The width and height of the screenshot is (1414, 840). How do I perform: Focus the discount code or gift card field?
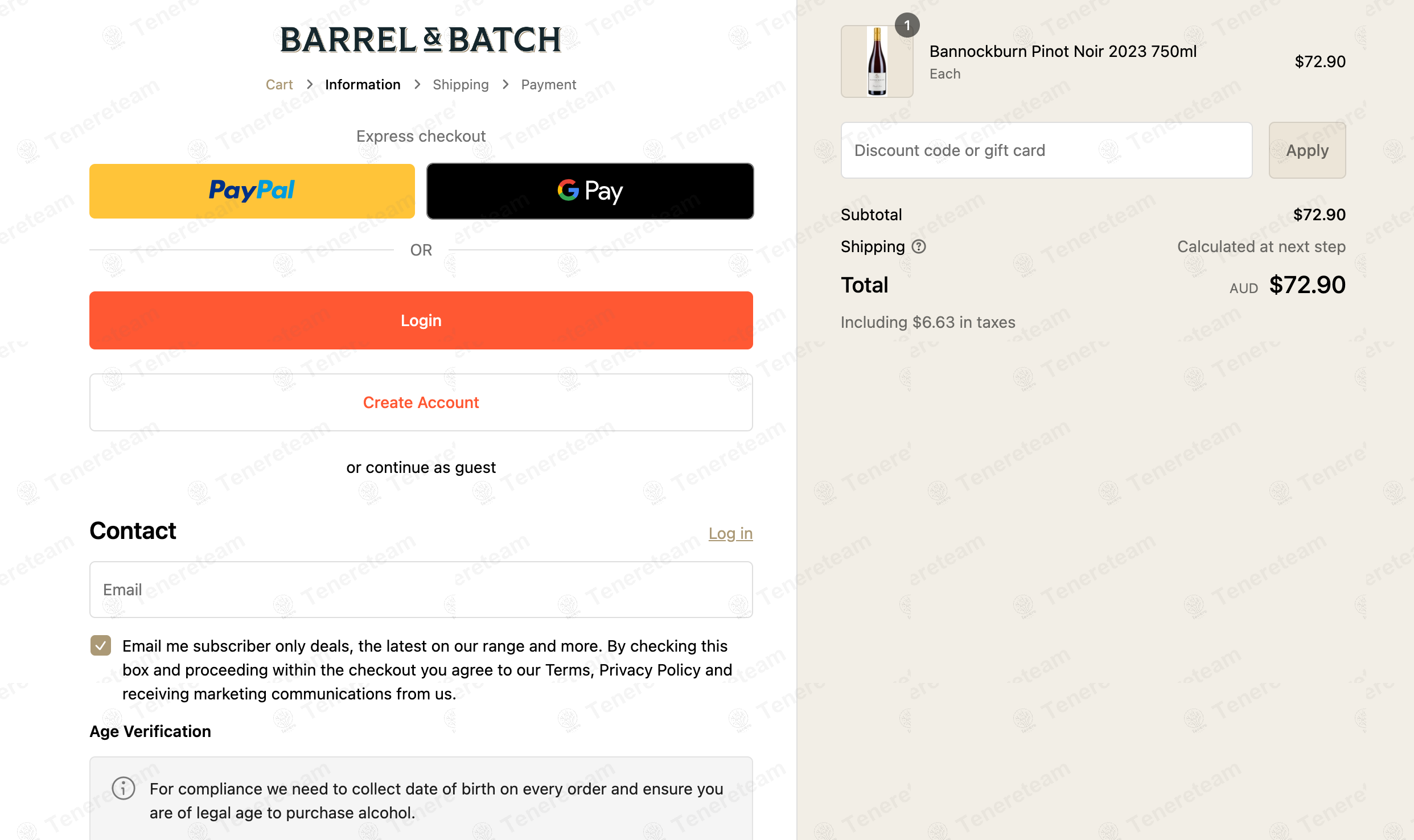1046,150
